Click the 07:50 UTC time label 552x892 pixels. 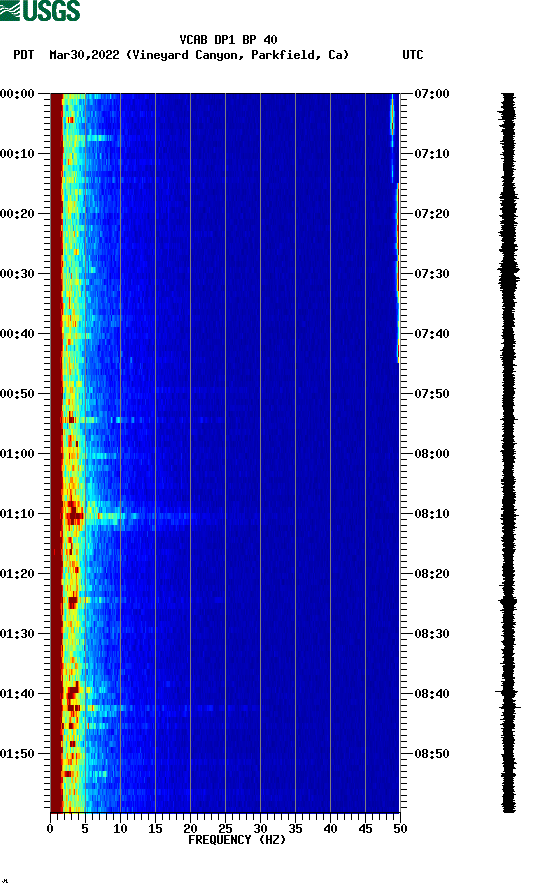click(x=432, y=394)
